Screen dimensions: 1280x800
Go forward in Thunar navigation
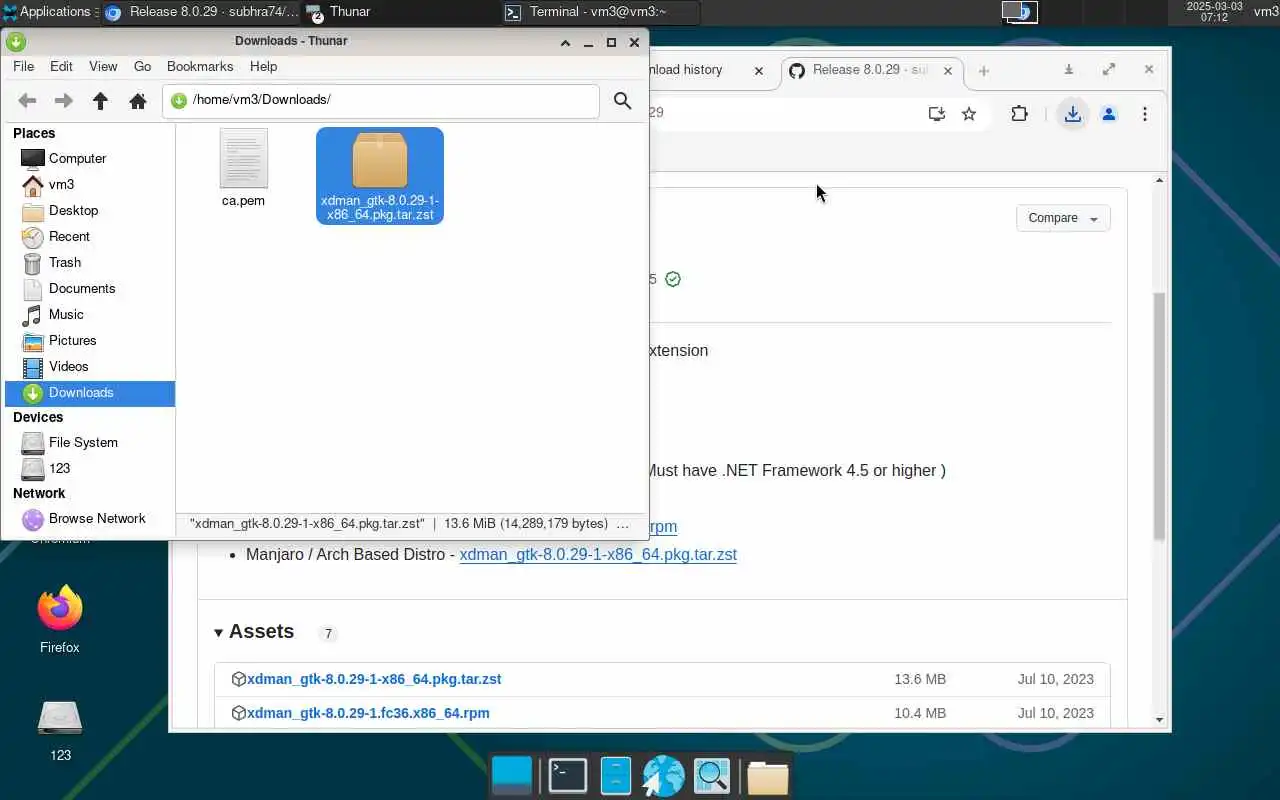[63, 101]
